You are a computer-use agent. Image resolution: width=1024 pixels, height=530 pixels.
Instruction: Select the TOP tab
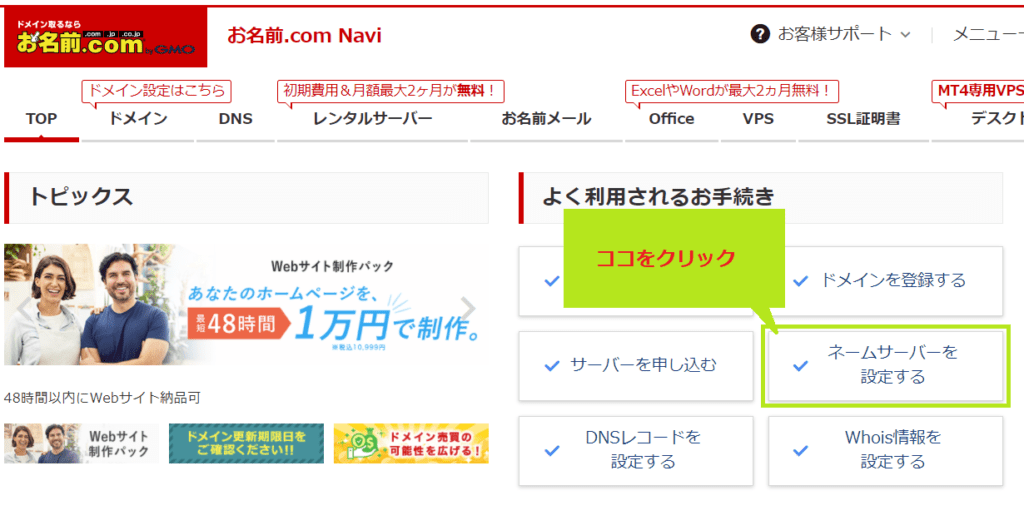41,119
